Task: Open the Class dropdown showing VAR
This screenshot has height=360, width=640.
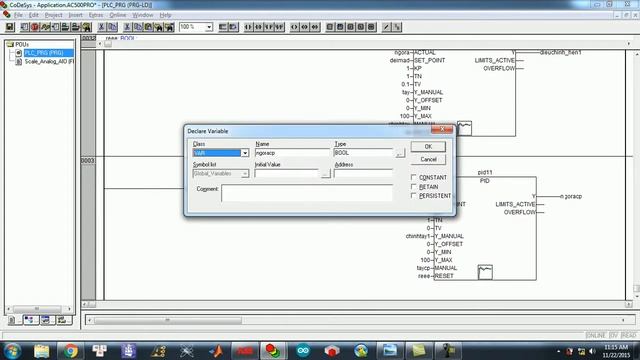Action: 245,153
